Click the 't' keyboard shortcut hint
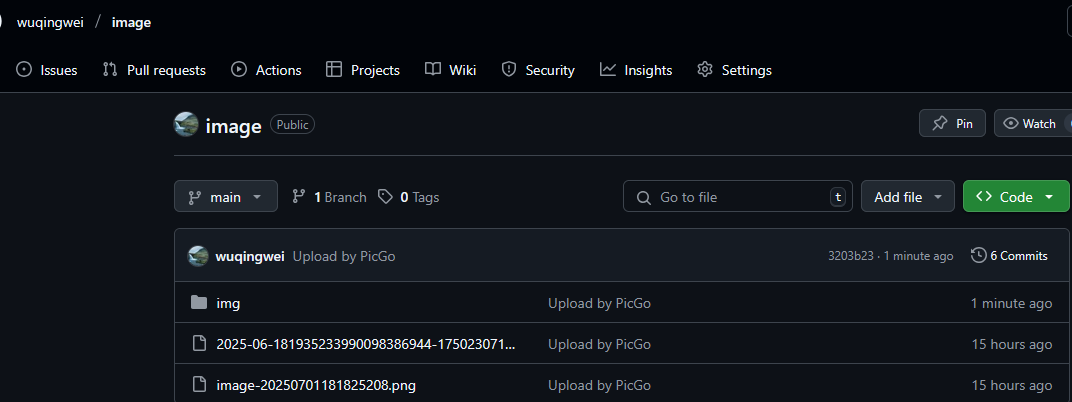The height and width of the screenshot is (402, 1072). point(838,198)
